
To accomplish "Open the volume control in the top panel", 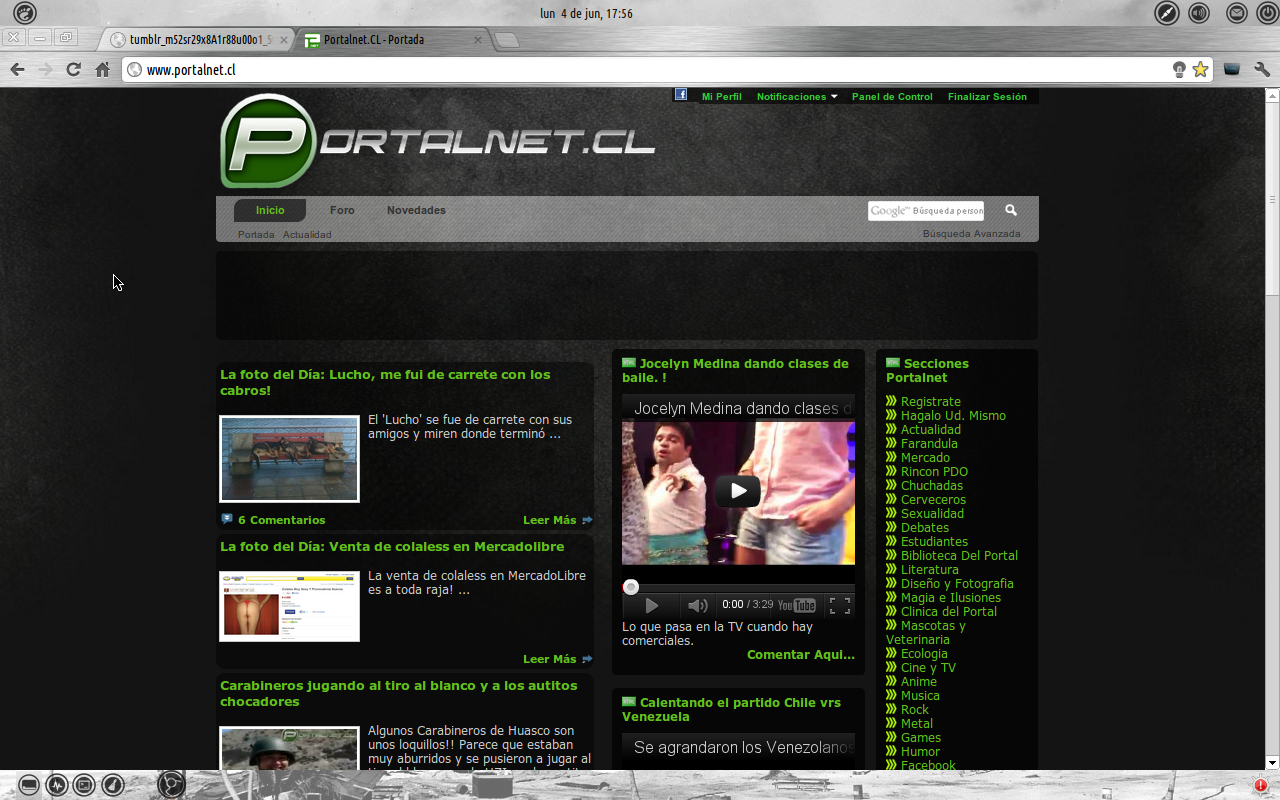I will pos(1199,13).
